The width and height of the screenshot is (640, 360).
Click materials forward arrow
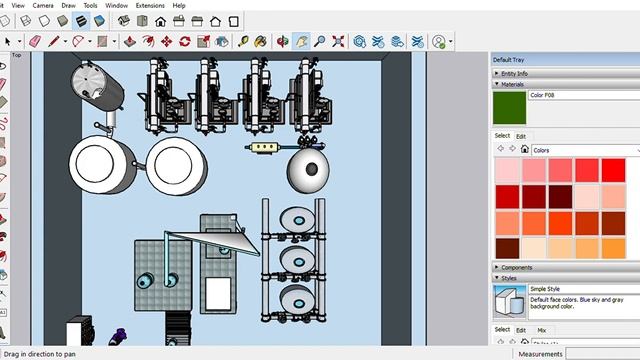512,149
